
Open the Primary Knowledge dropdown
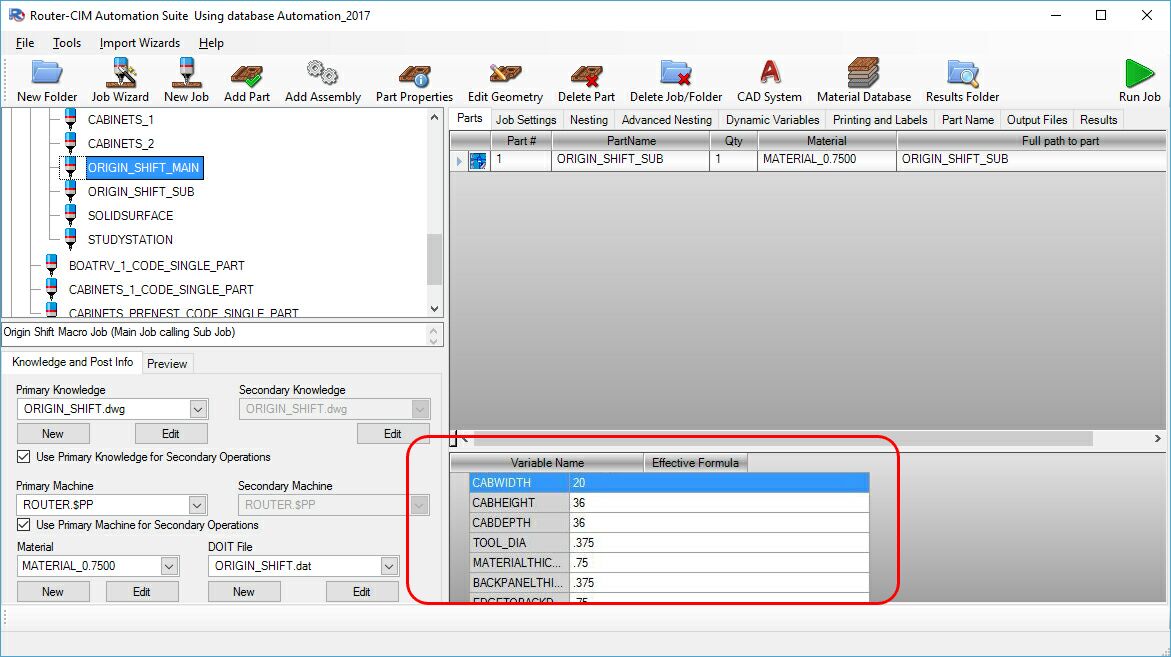(197, 409)
